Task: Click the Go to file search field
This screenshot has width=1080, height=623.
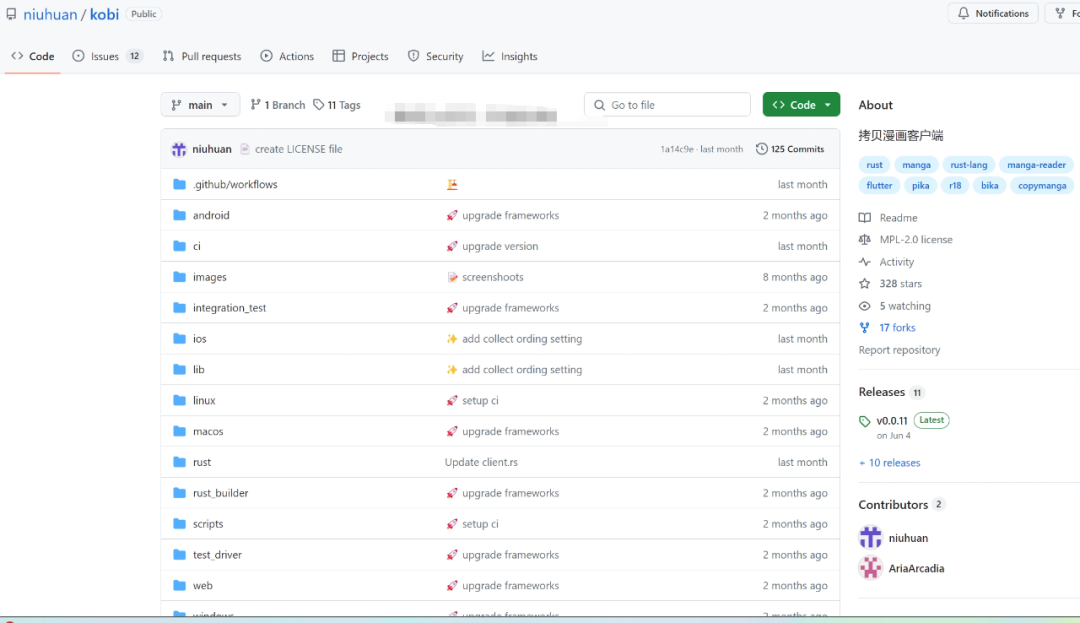Action: [667, 105]
